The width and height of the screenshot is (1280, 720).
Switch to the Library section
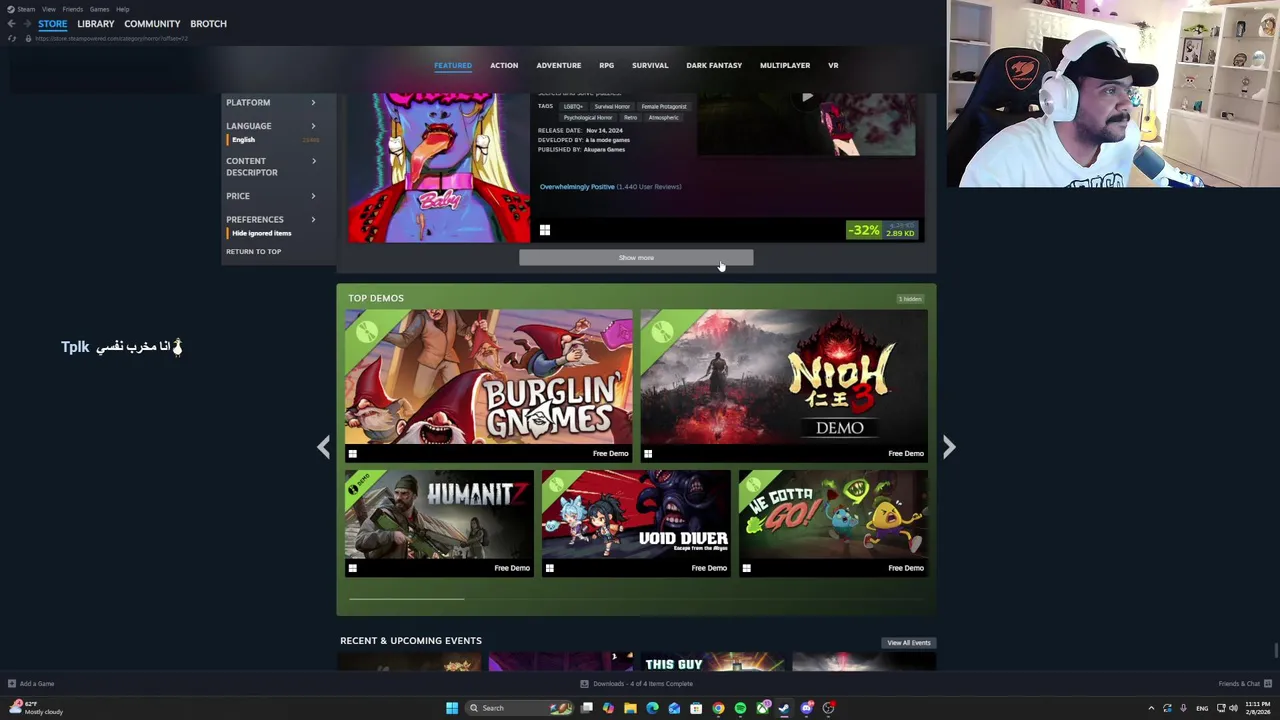(96, 23)
